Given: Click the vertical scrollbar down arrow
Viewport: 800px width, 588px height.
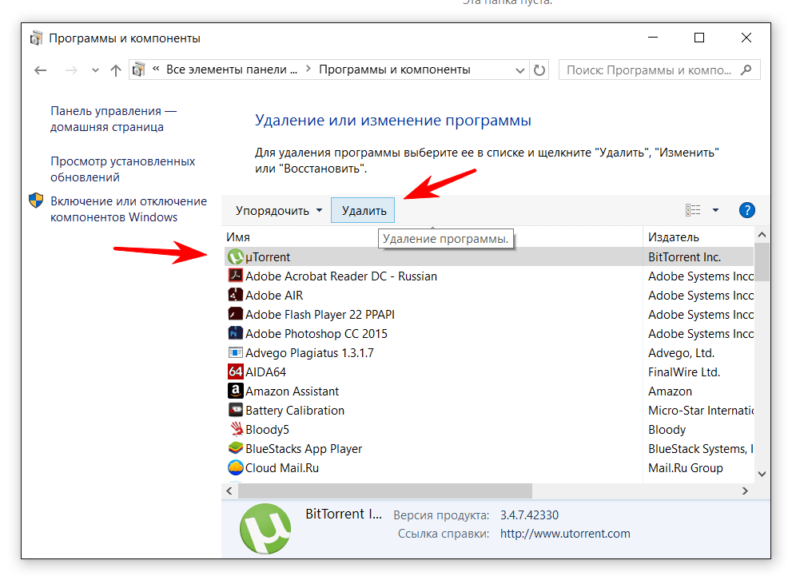Looking at the screenshot, I should 762,474.
